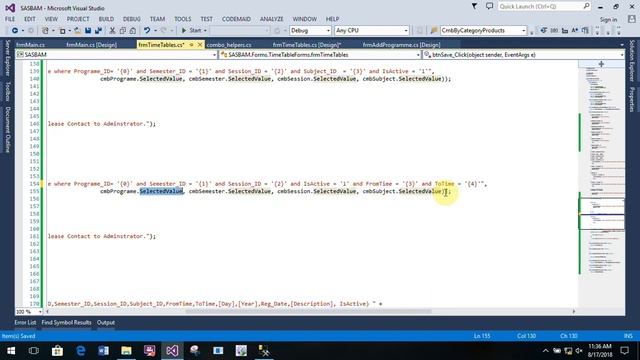
Task: Click the Sign in link
Action: pyautogui.click(x=608, y=20)
